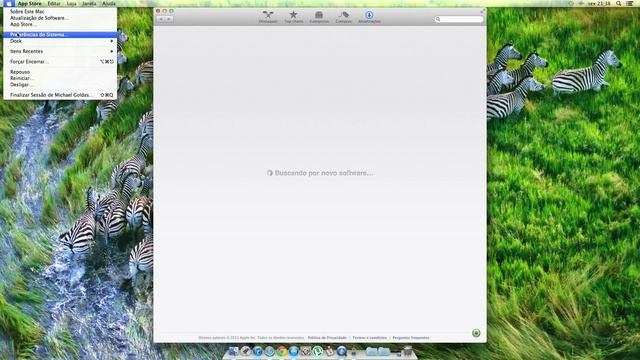Choose Desligar… to shut down
The height and width of the screenshot is (360, 640).
pos(60,84)
